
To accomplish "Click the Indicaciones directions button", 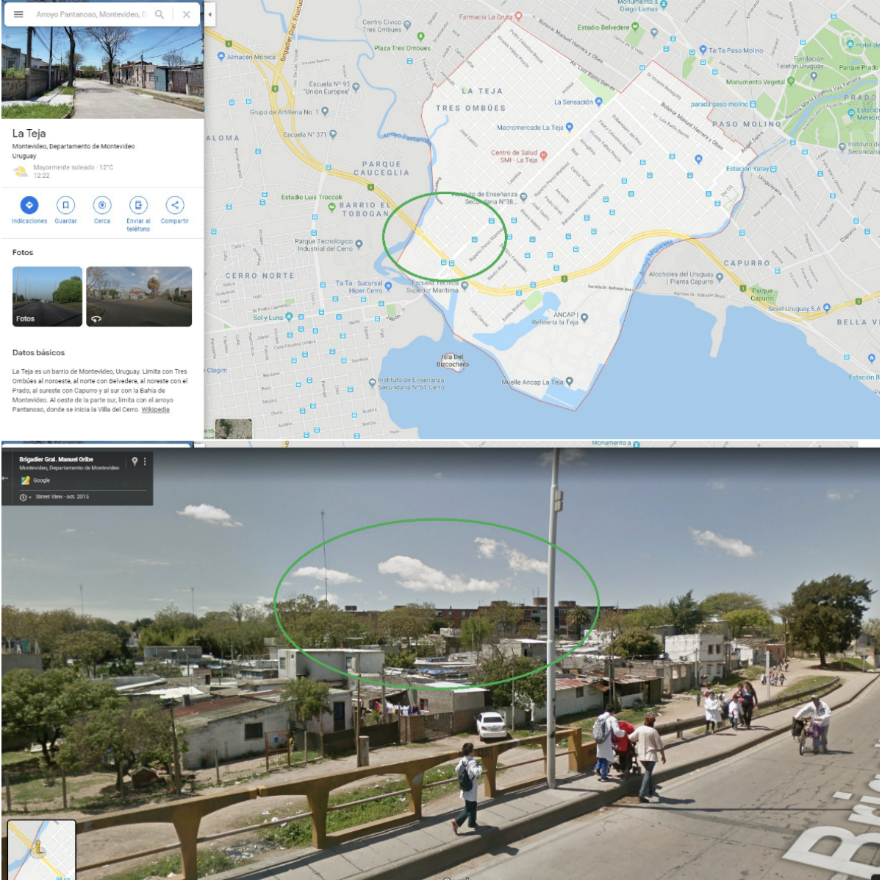I will pyautogui.click(x=29, y=205).
